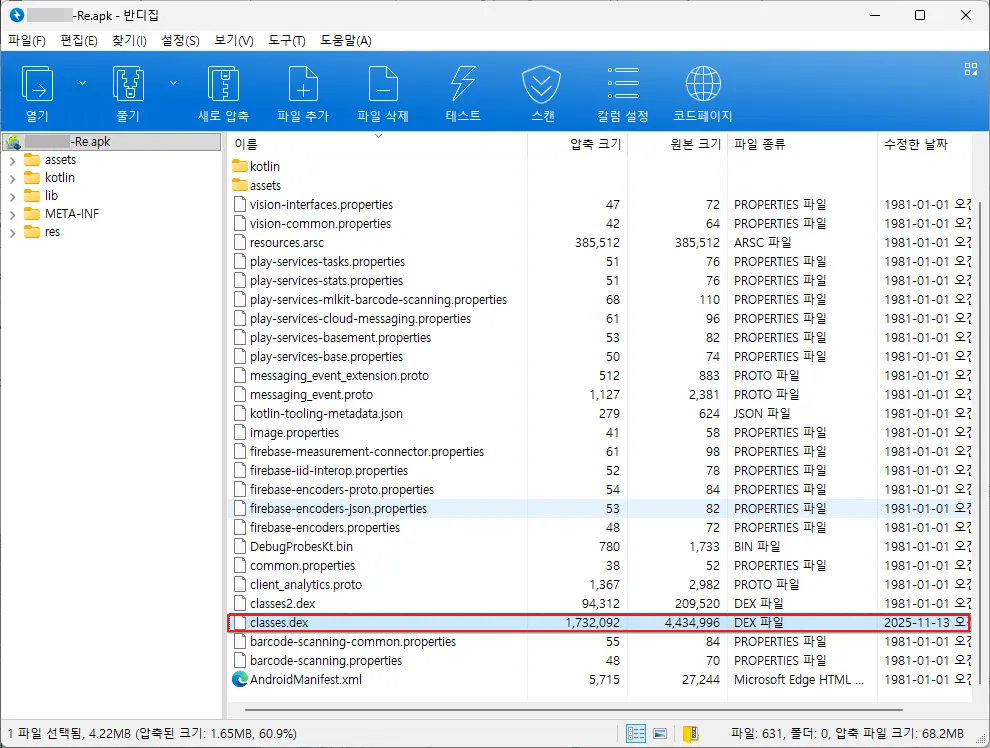Select common.properties file
Viewport: 990px width, 748px height.
point(302,566)
